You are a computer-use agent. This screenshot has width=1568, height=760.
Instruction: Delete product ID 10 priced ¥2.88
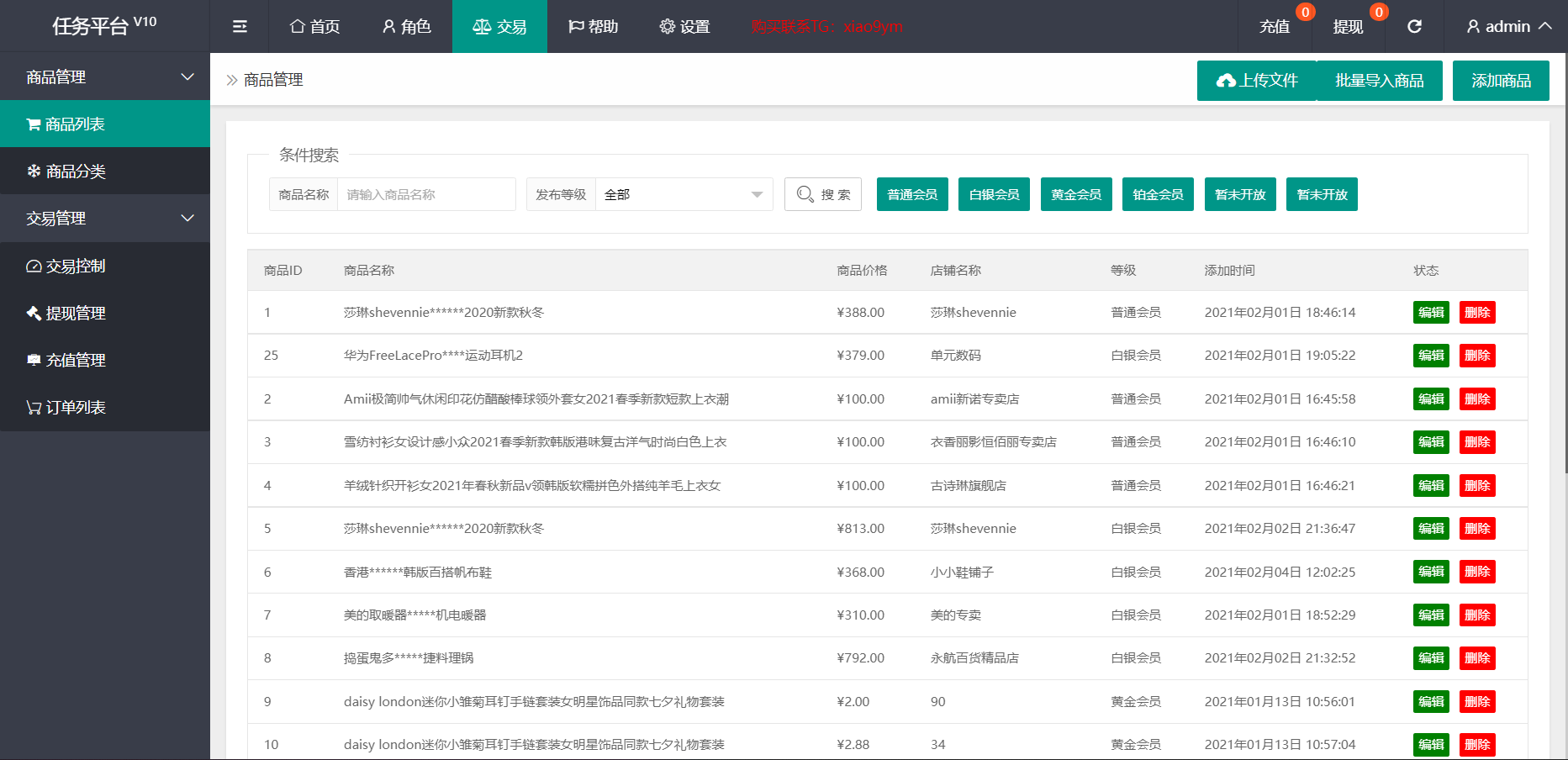click(x=1477, y=744)
